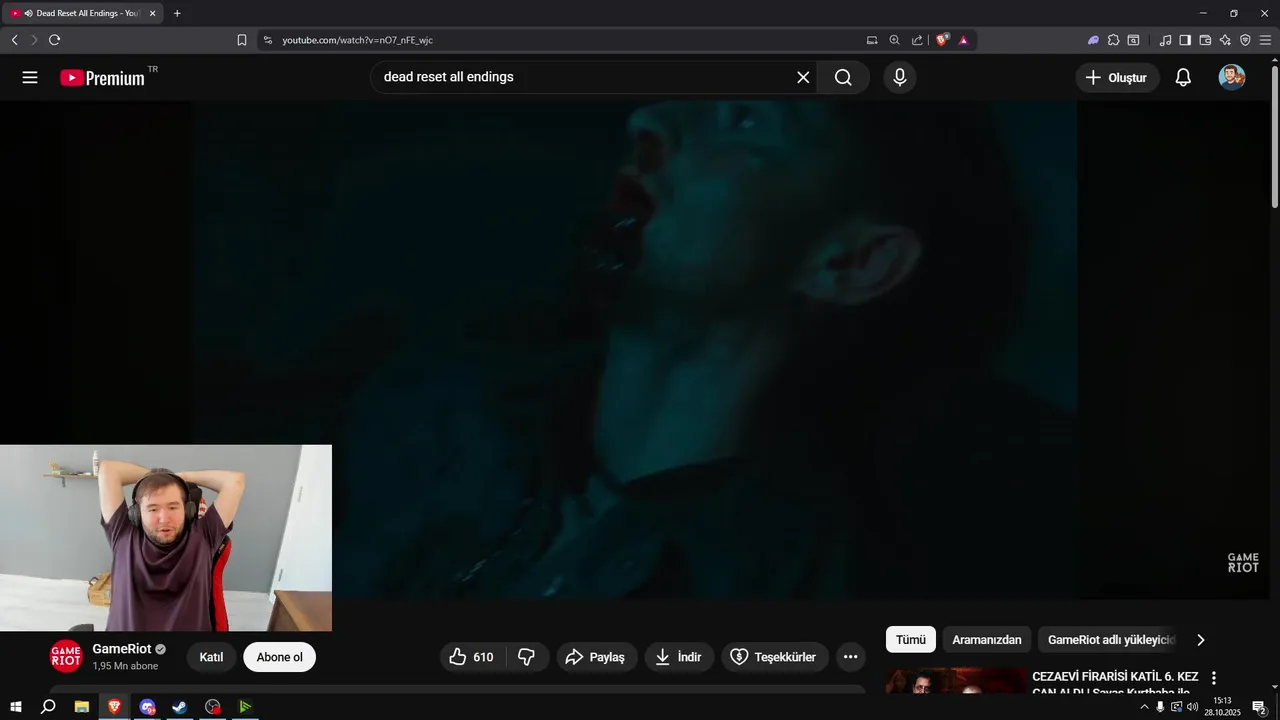Open Discord from the taskbar

(148, 707)
